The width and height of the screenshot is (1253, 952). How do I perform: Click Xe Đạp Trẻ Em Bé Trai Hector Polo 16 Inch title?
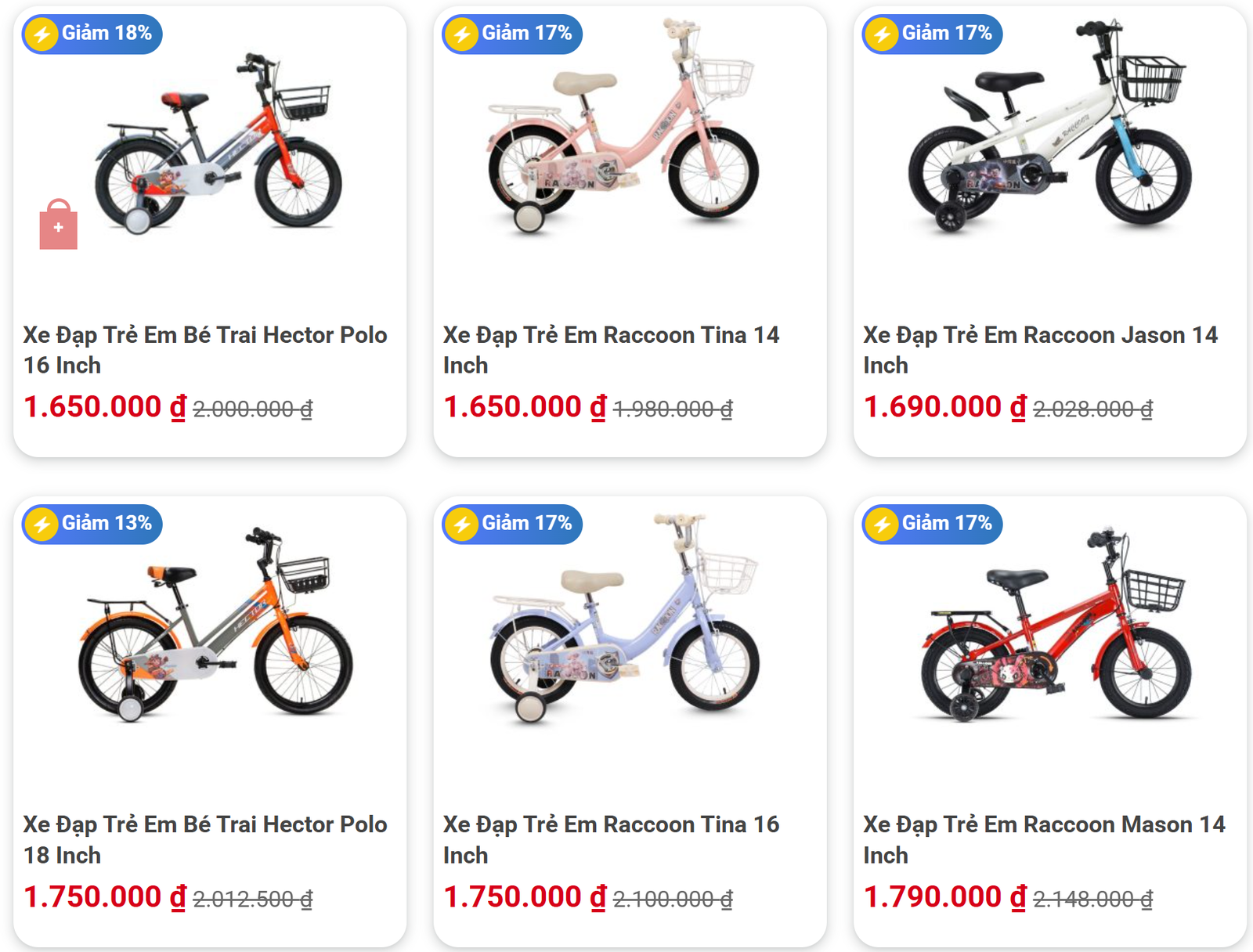pos(204,350)
